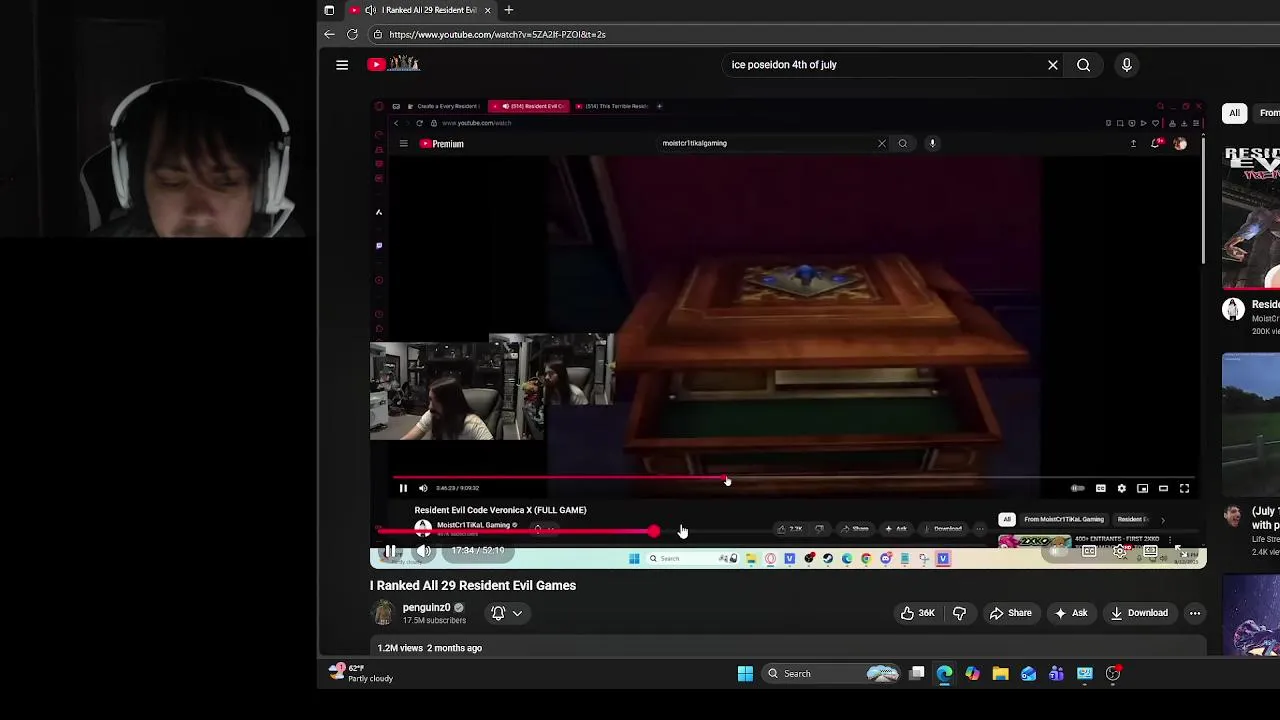Mute outer player volume speaker
Screen dimensions: 1280x720
tap(424, 551)
